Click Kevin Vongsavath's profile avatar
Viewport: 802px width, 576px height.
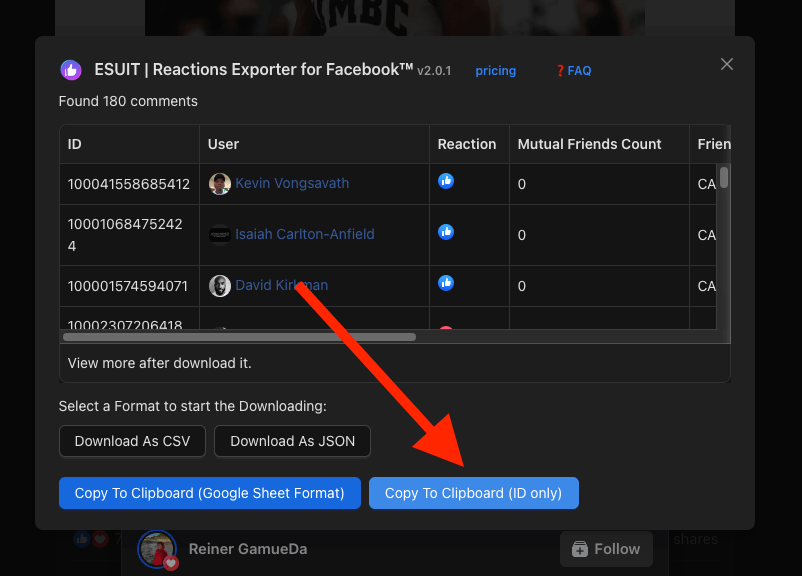pos(220,184)
